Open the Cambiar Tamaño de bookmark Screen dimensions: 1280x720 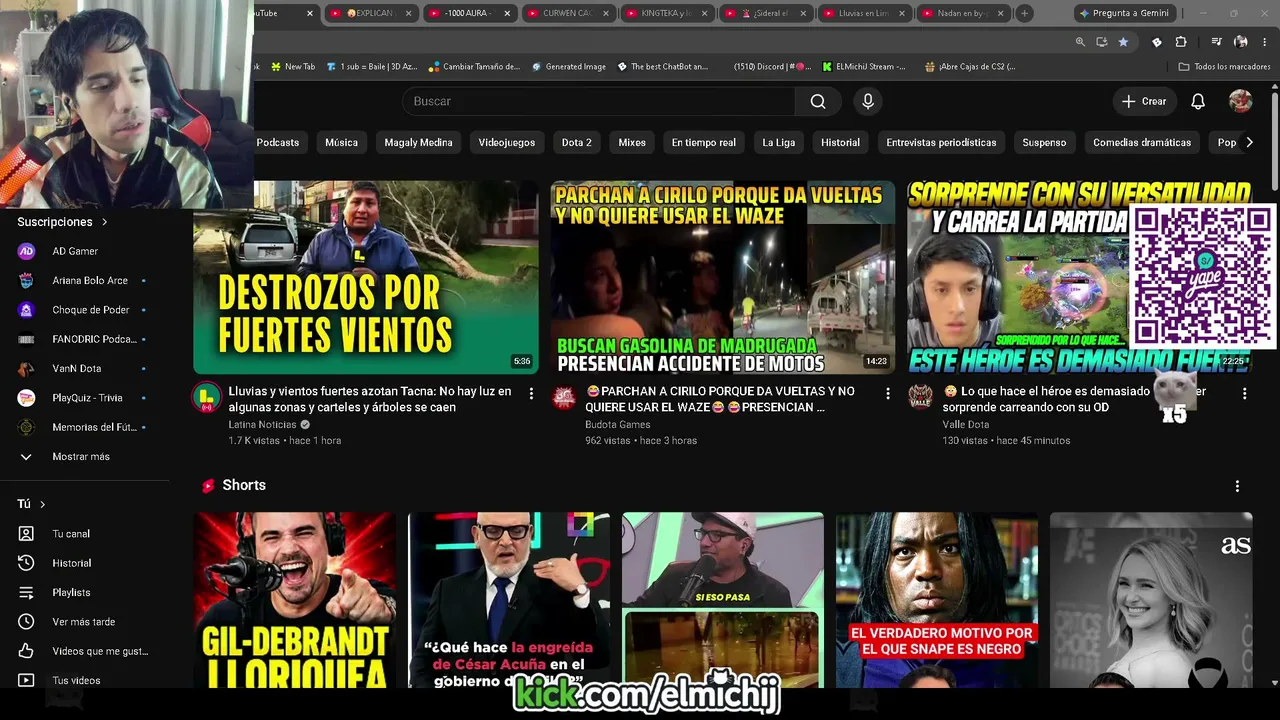coord(474,67)
